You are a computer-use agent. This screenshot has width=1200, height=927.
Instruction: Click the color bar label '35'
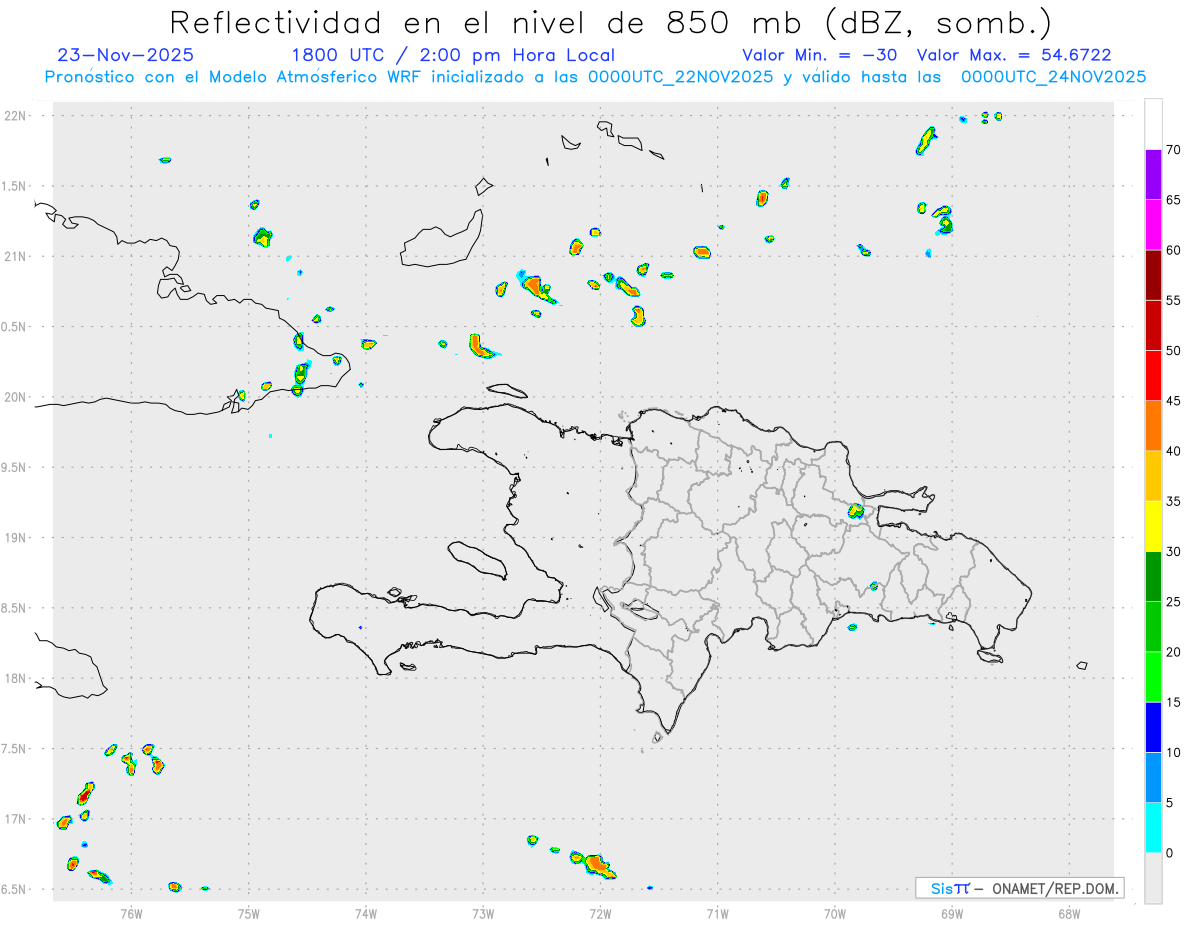[x=1173, y=501]
